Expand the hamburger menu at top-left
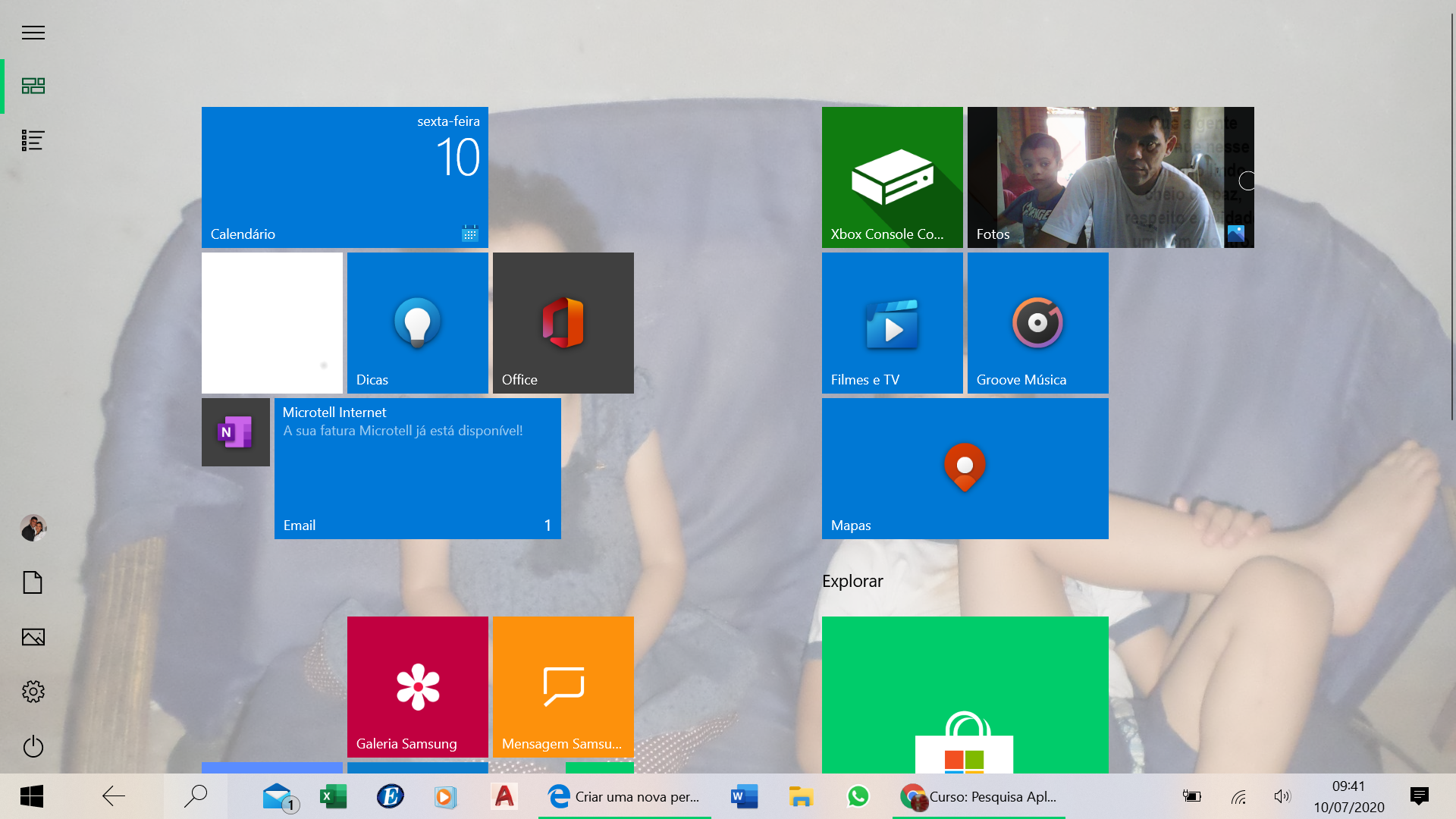The width and height of the screenshot is (1456, 819). coord(33,33)
